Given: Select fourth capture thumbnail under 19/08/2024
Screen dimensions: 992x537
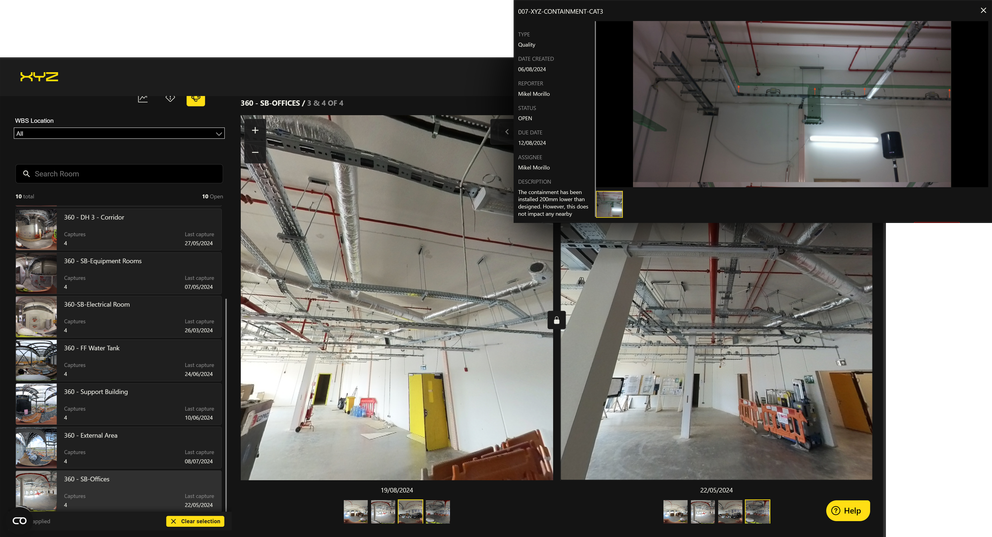Looking at the screenshot, I should pyautogui.click(x=438, y=512).
